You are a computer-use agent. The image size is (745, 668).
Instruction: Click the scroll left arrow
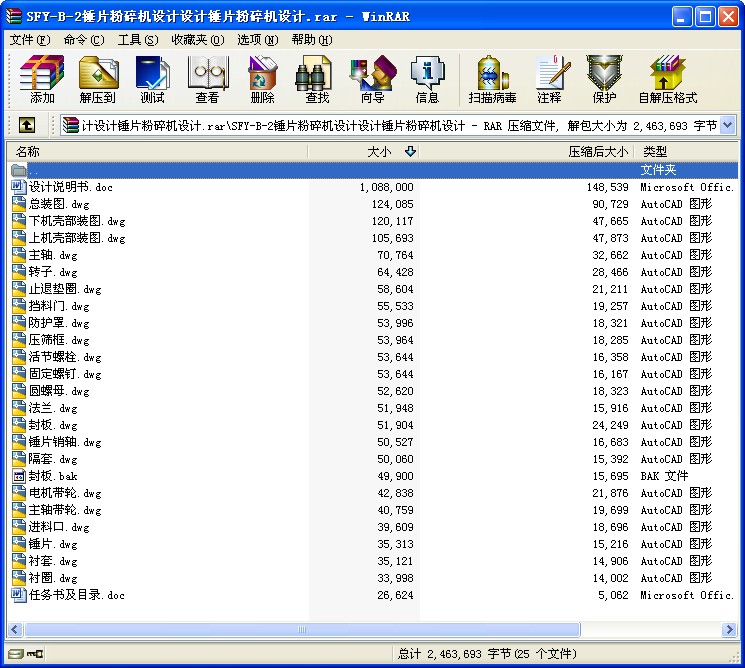click(15, 630)
